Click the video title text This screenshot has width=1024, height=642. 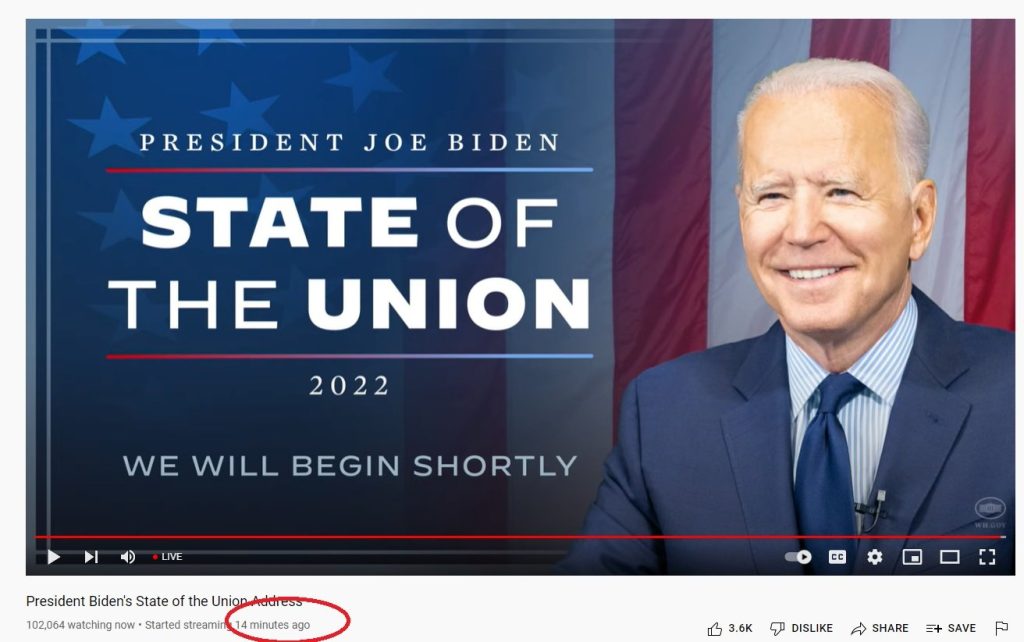tap(164, 601)
